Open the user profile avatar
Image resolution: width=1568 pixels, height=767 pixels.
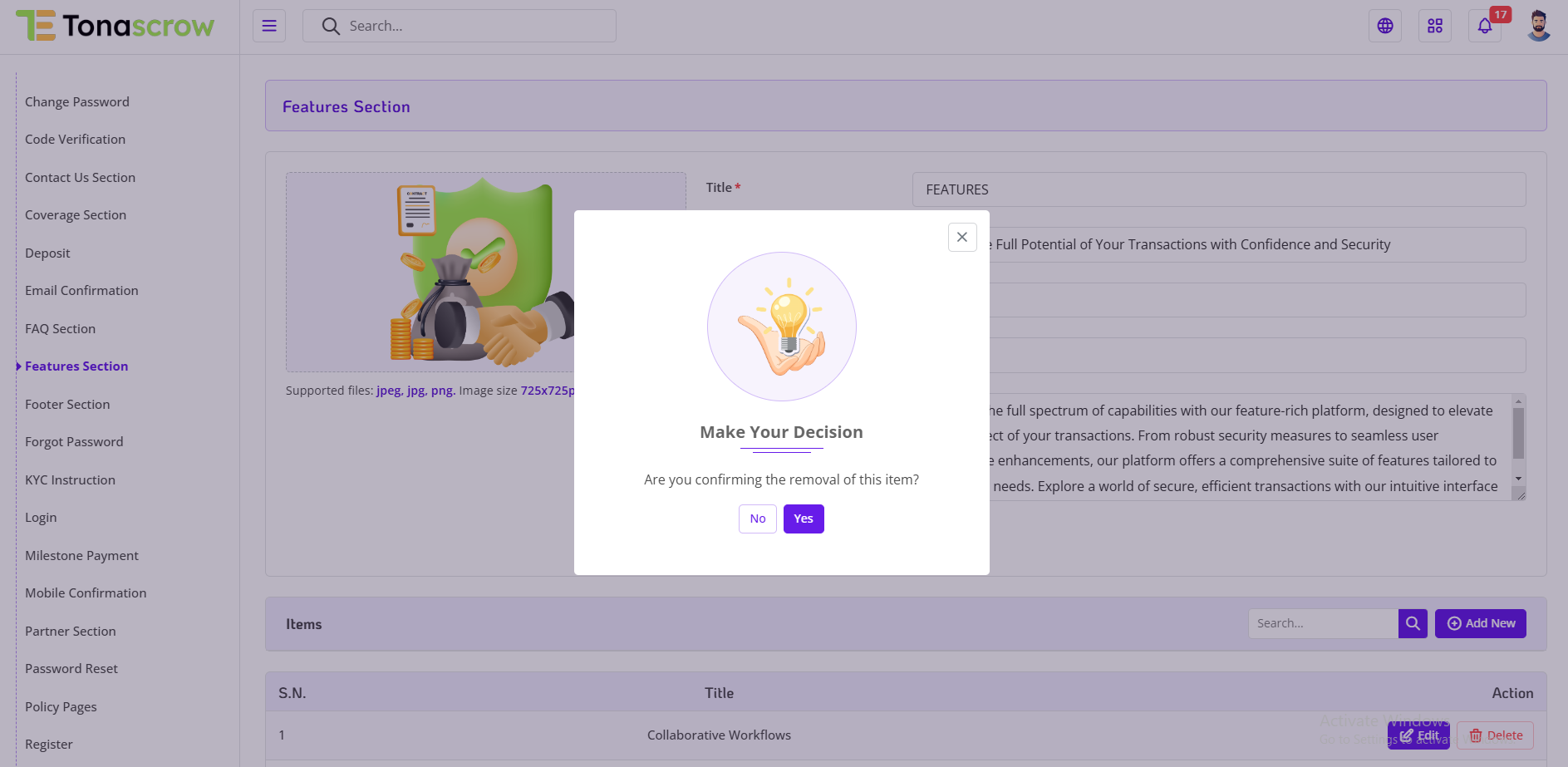[x=1538, y=26]
